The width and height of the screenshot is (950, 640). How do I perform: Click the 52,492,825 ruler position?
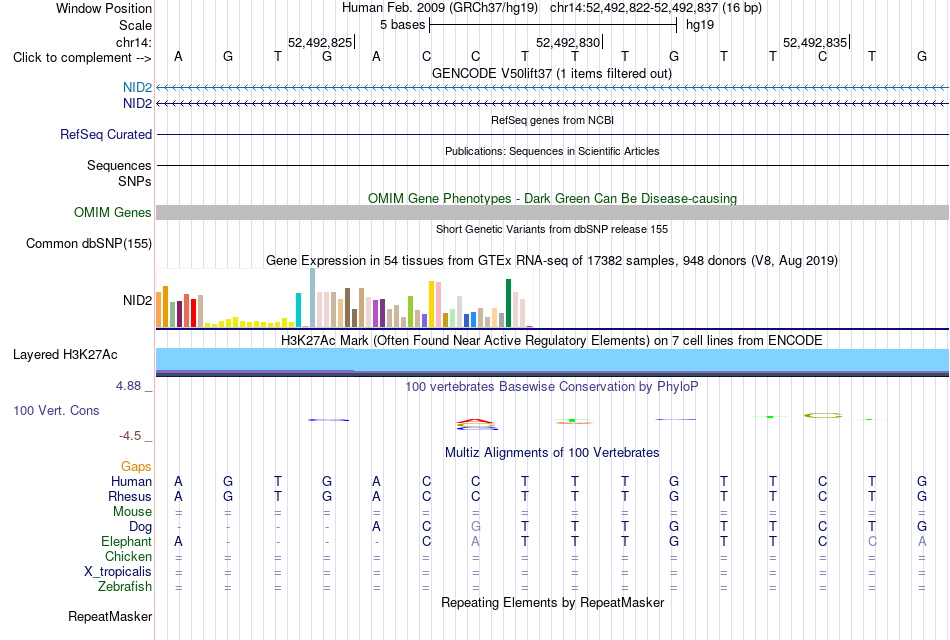coord(320,42)
